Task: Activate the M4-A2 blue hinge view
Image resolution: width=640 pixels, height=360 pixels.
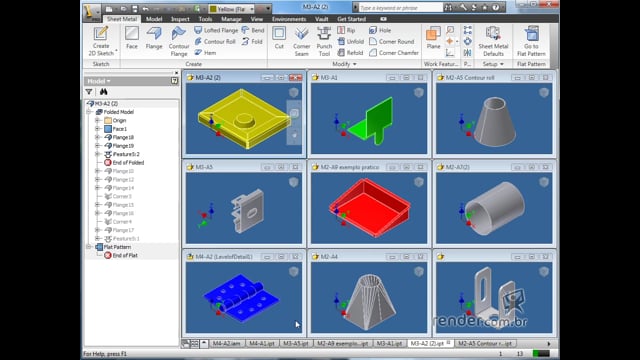Action: point(244,298)
